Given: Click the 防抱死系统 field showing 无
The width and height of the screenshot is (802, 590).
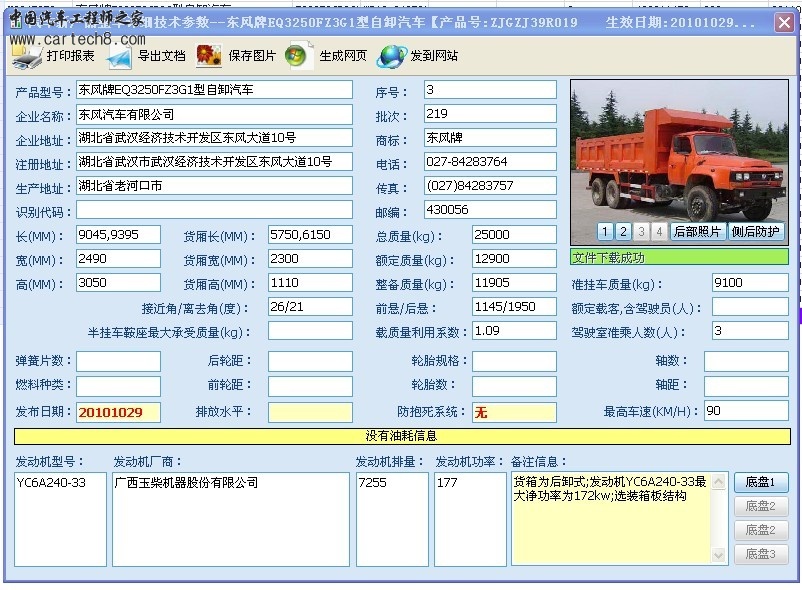Looking at the screenshot, I should click(x=514, y=413).
